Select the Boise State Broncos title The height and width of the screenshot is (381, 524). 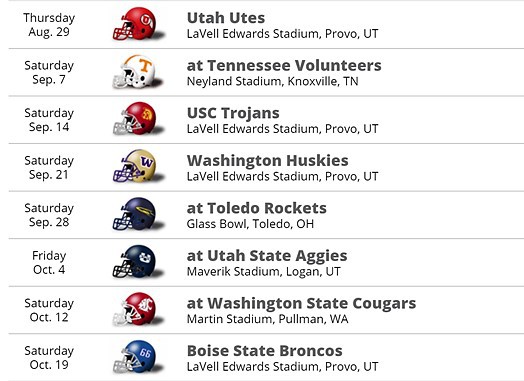265,351
